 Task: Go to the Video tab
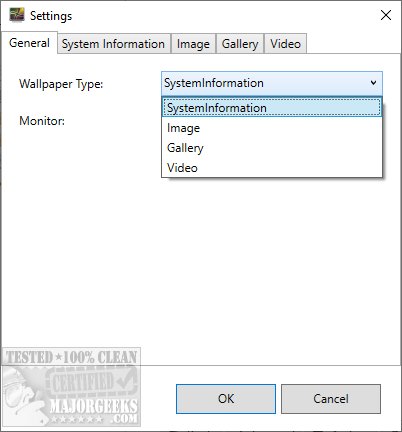point(285,44)
